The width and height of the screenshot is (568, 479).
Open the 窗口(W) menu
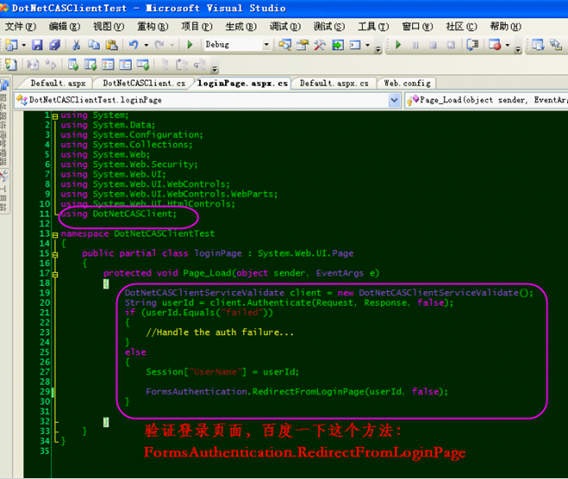(x=417, y=26)
